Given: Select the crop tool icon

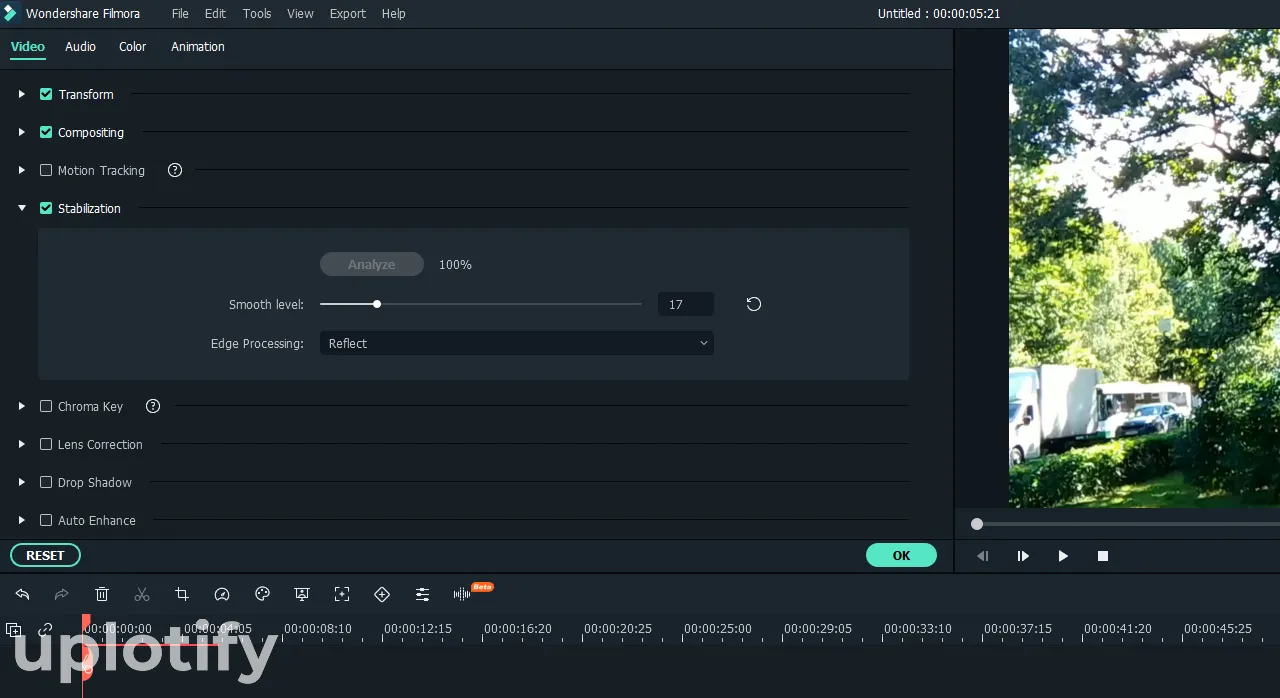Looking at the screenshot, I should pos(182,594).
